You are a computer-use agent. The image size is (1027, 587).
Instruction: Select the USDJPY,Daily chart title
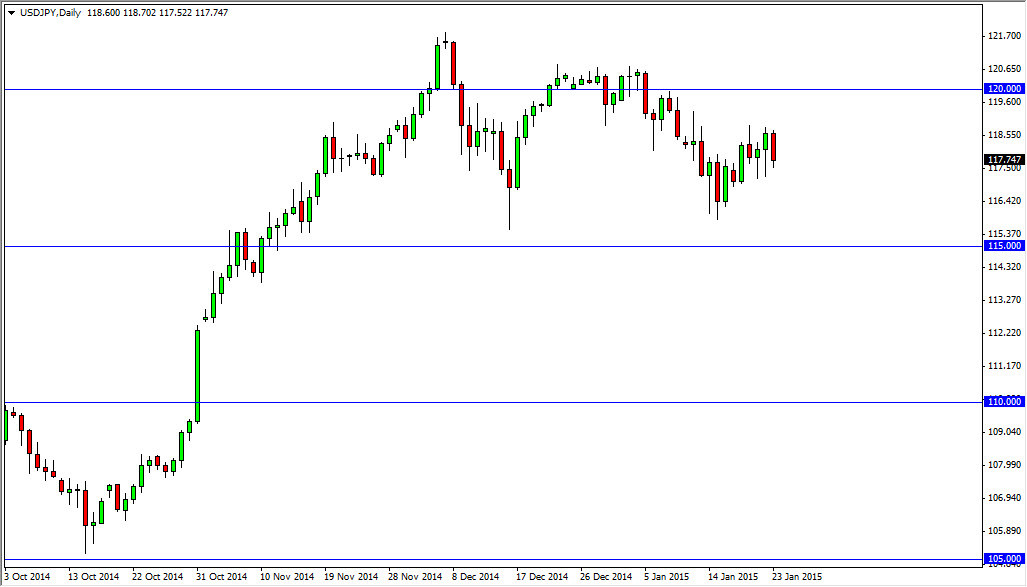(x=50, y=12)
